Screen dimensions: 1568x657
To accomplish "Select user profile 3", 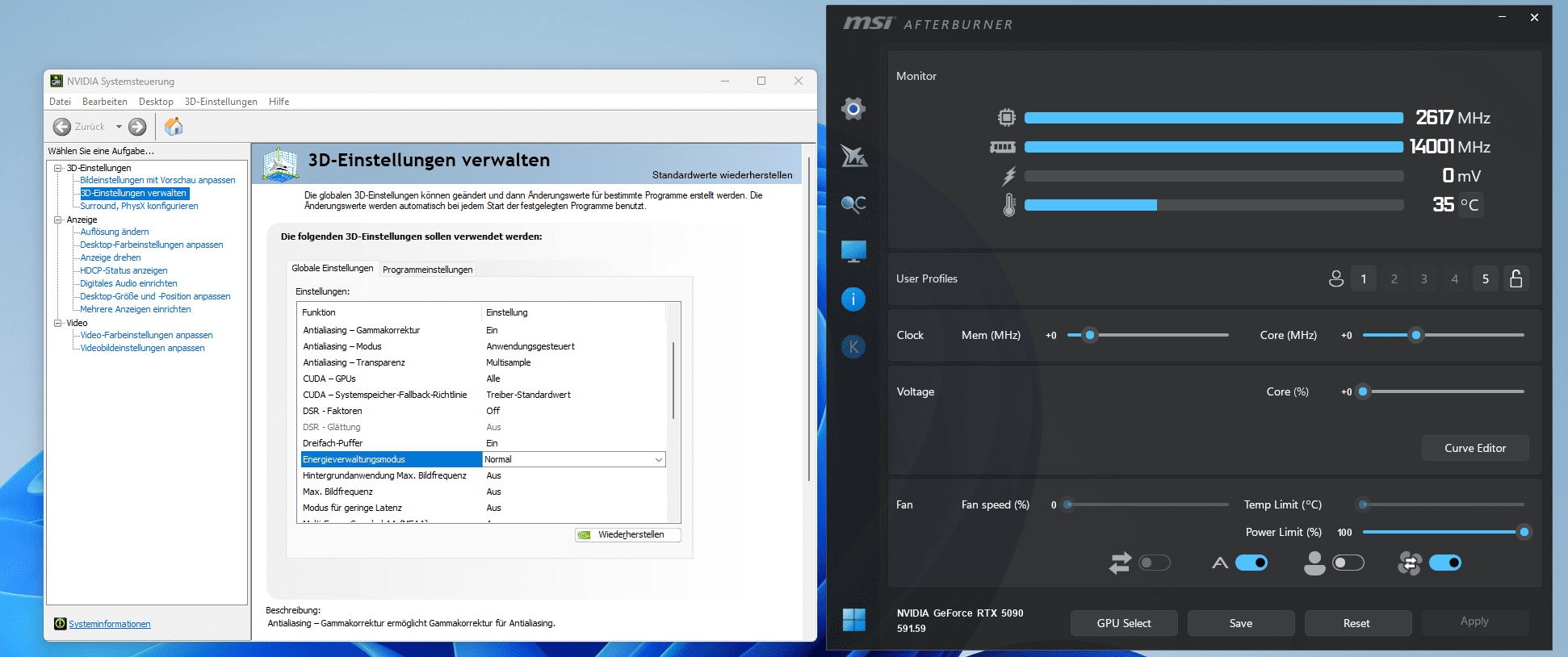I will 1424,278.
